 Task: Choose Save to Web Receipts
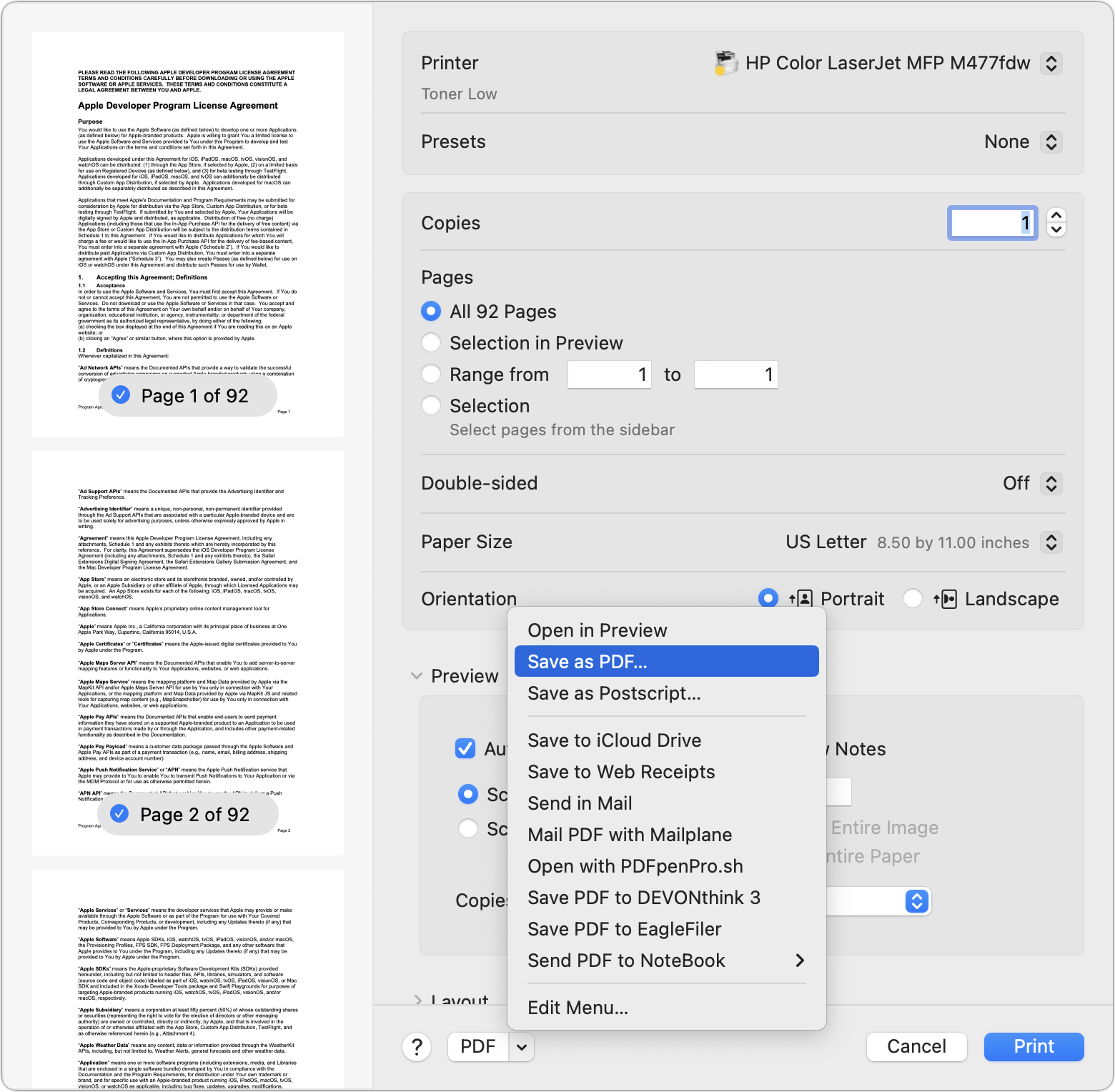[x=666, y=772]
